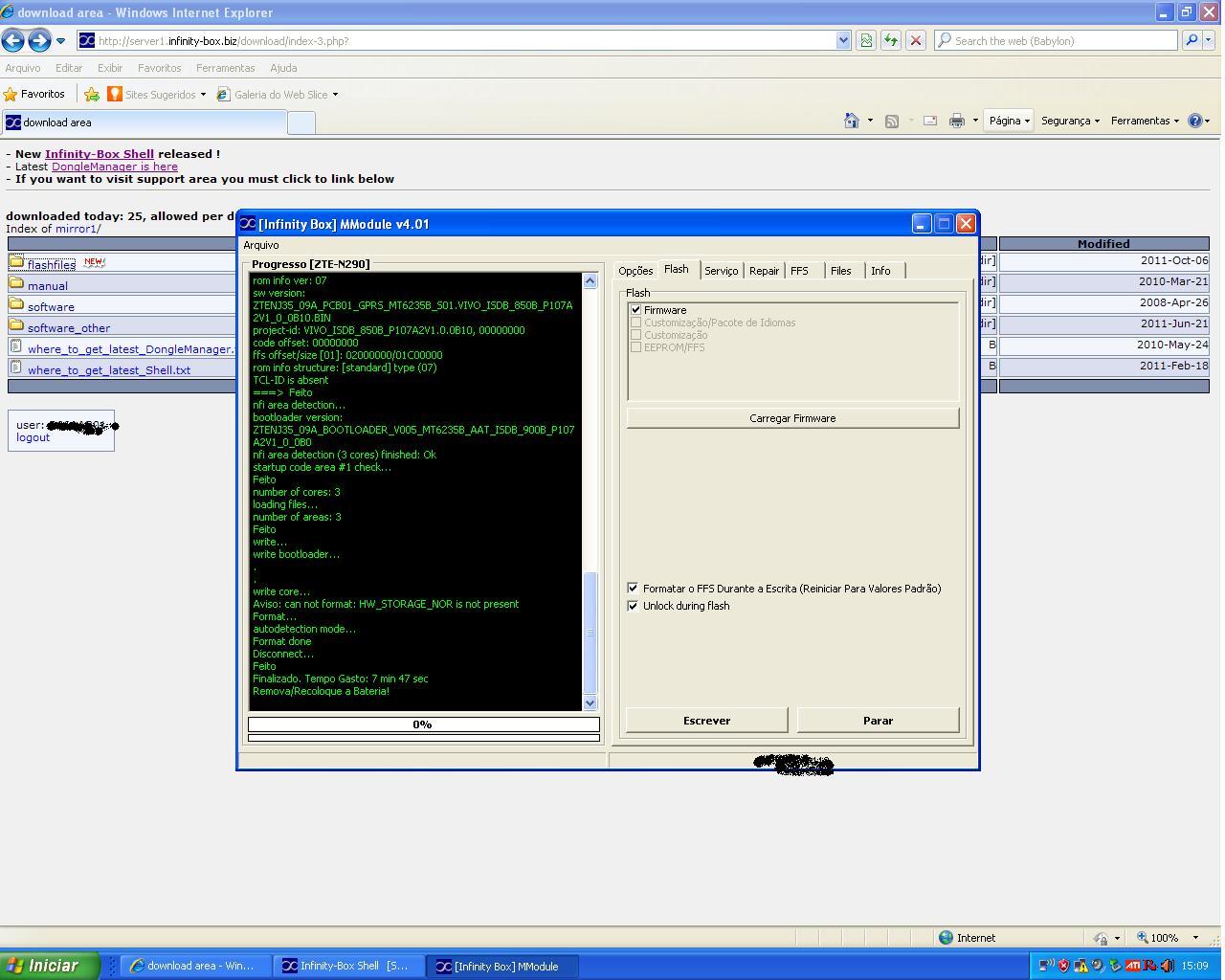
Task: Switch to the Opções tab
Action: pos(635,271)
